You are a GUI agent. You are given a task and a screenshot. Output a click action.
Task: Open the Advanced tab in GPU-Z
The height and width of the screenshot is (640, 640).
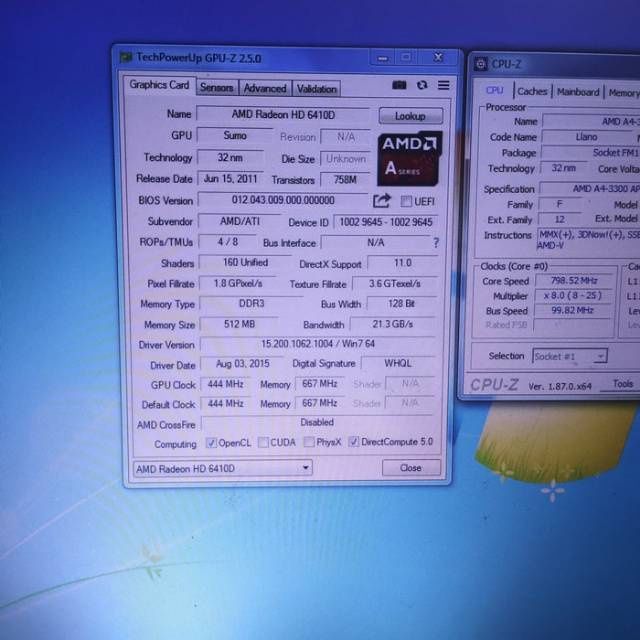coord(265,88)
